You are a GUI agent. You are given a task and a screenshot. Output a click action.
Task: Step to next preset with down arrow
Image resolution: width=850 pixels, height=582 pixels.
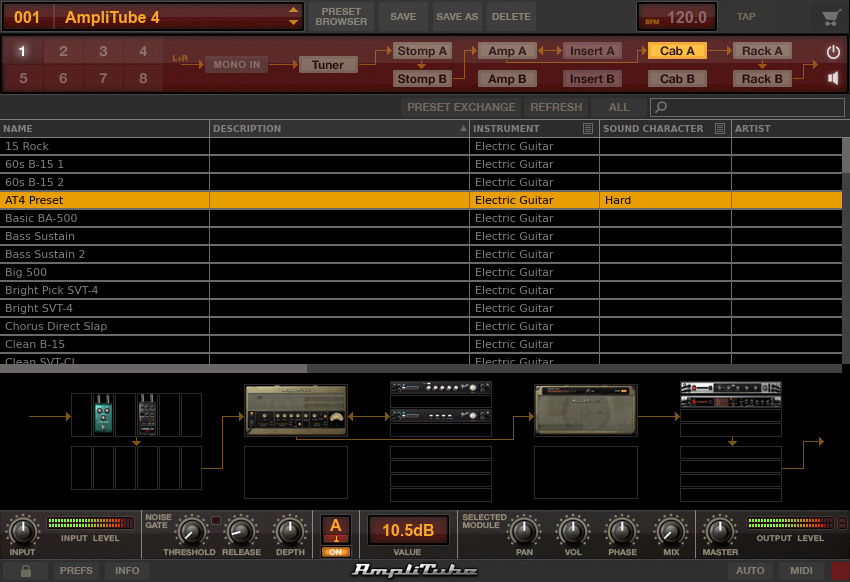[x=293, y=23]
